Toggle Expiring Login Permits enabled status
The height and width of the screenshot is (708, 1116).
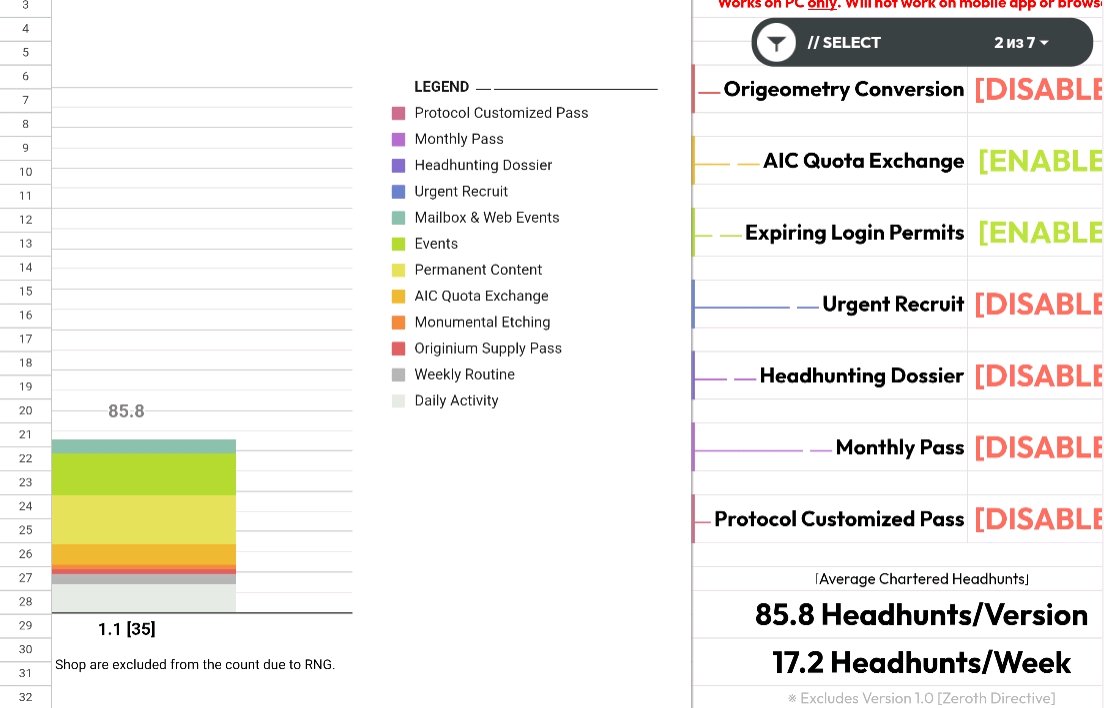pos(1040,233)
